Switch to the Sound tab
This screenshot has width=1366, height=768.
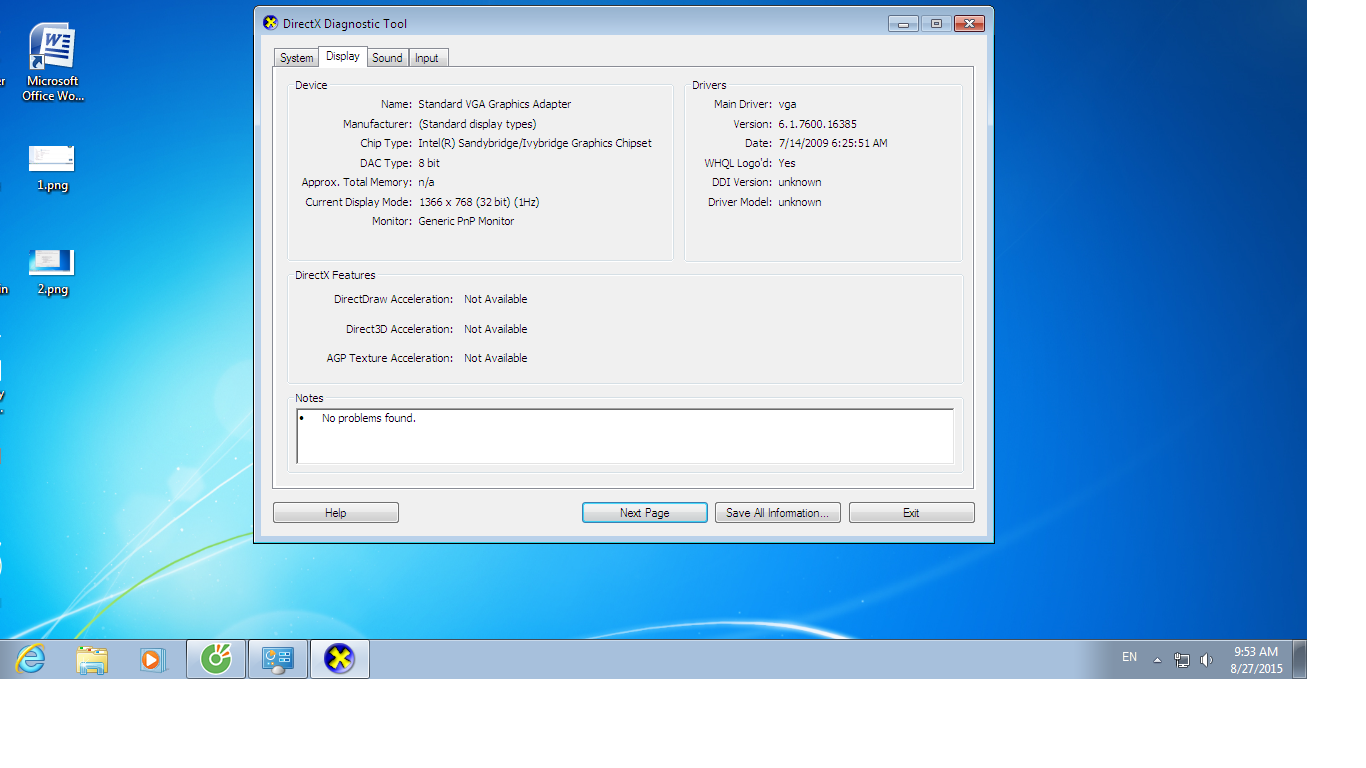387,58
